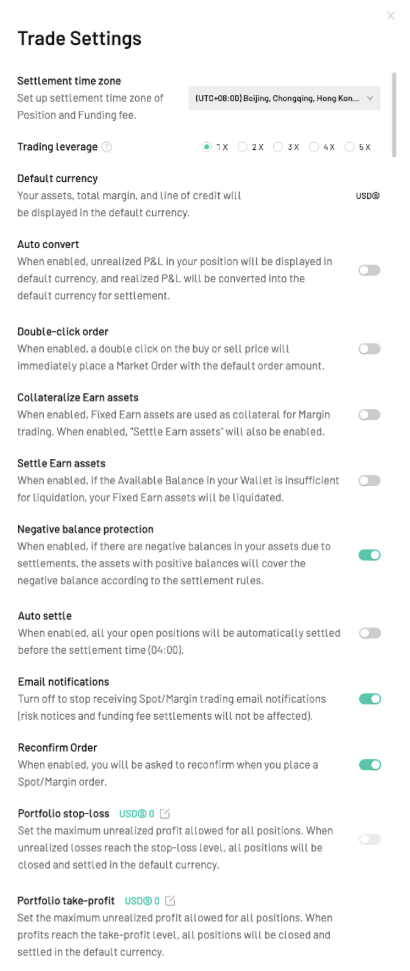Enable the Auto convert toggle
The width and height of the screenshot is (410, 971).
[369, 270]
